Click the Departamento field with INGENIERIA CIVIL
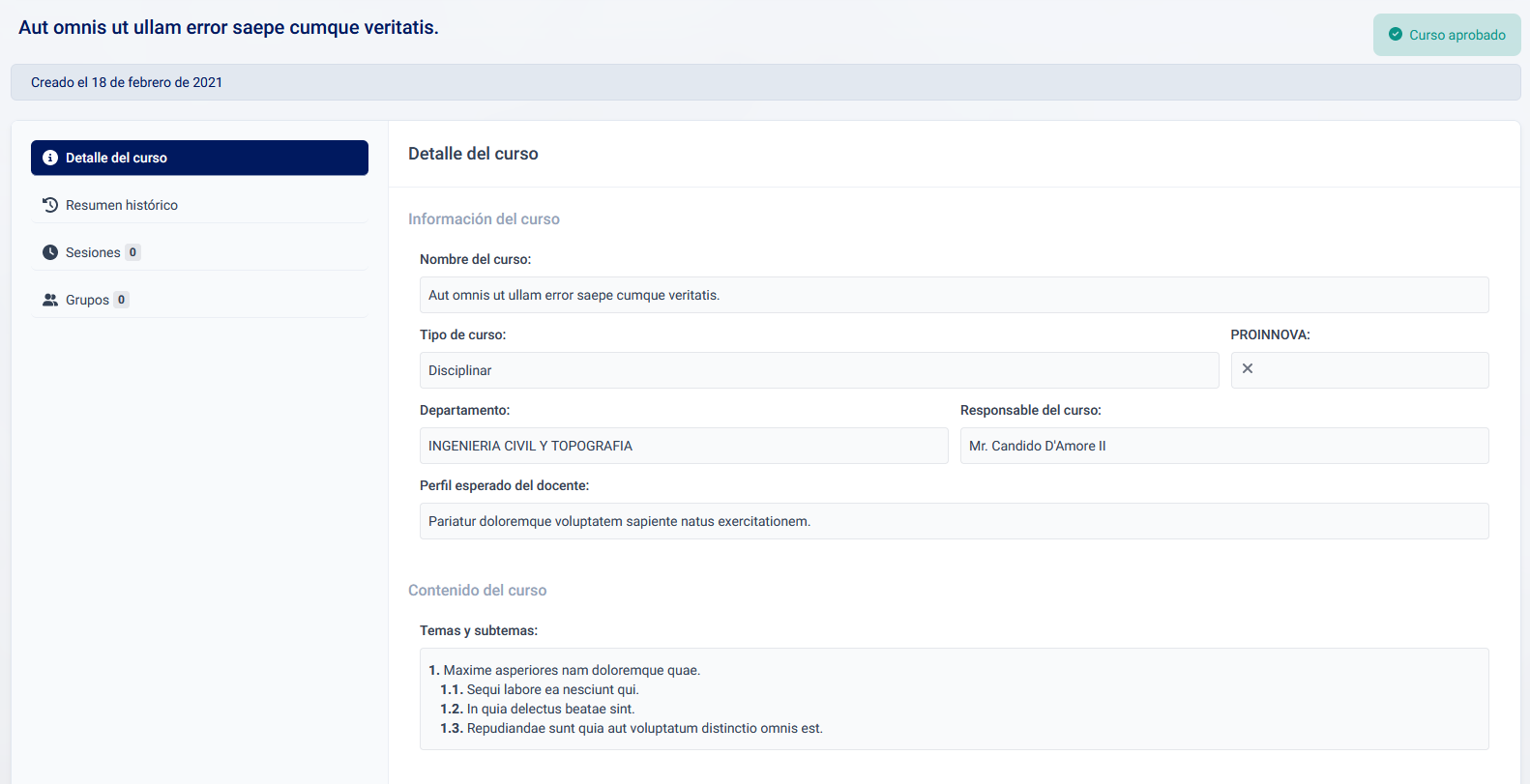This screenshot has height=784, width=1530. coord(683,446)
